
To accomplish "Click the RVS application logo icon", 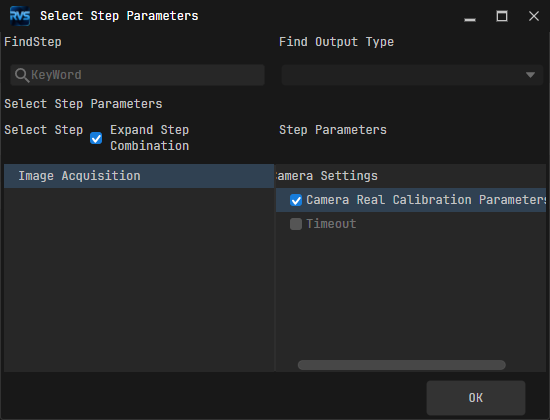I will click(x=20, y=16).
